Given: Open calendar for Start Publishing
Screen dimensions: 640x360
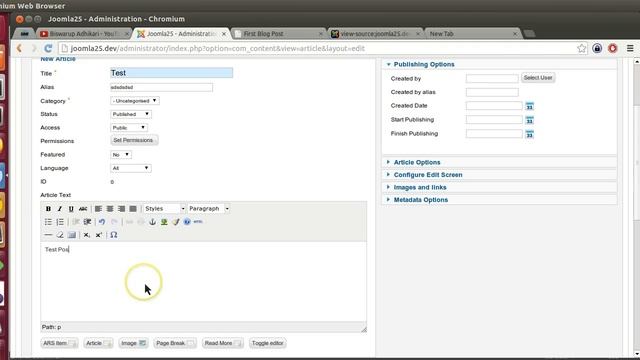Looking at the screenshot, I should pos(529,120).
